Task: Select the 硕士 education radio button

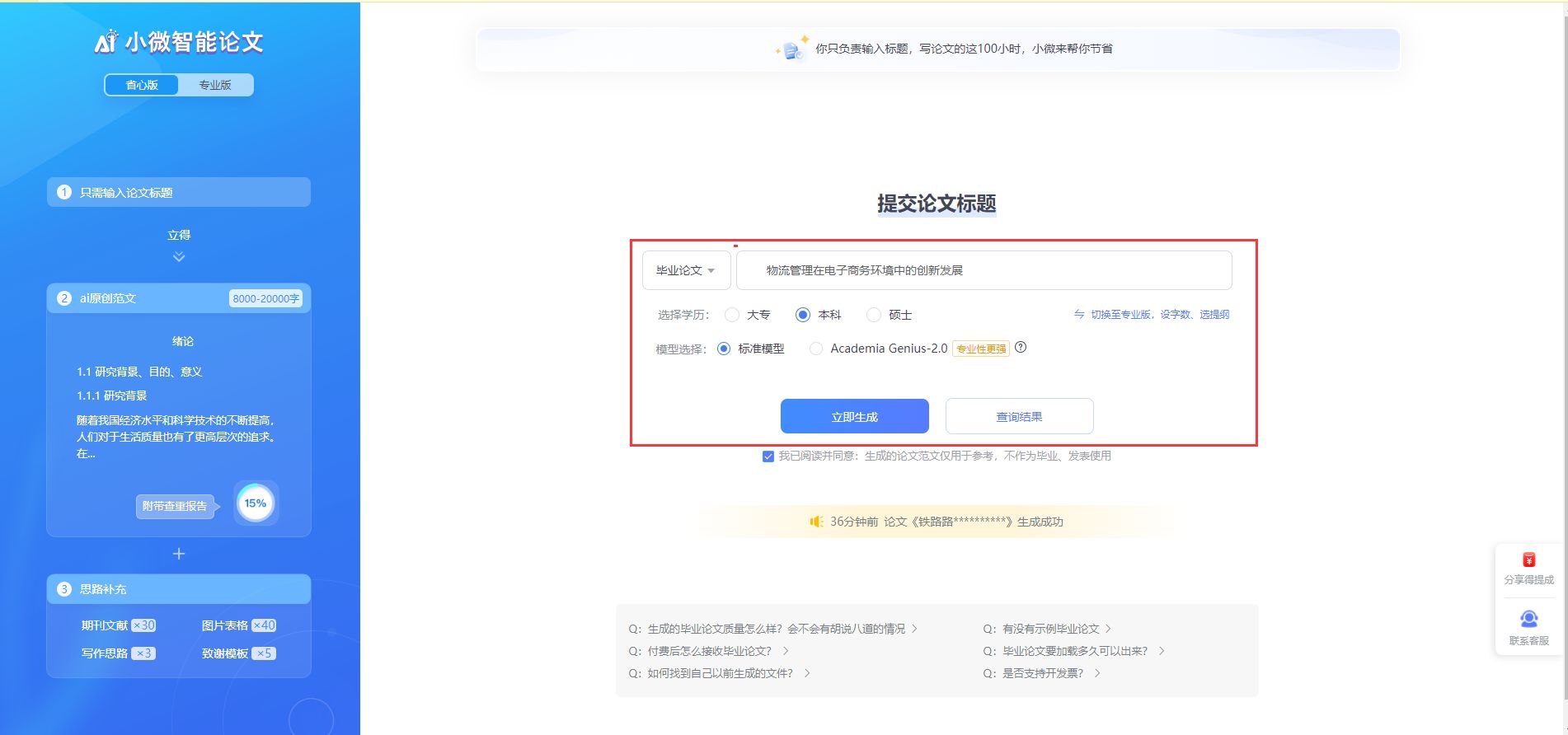Action: pyautogui.click(x=874, y=315)
